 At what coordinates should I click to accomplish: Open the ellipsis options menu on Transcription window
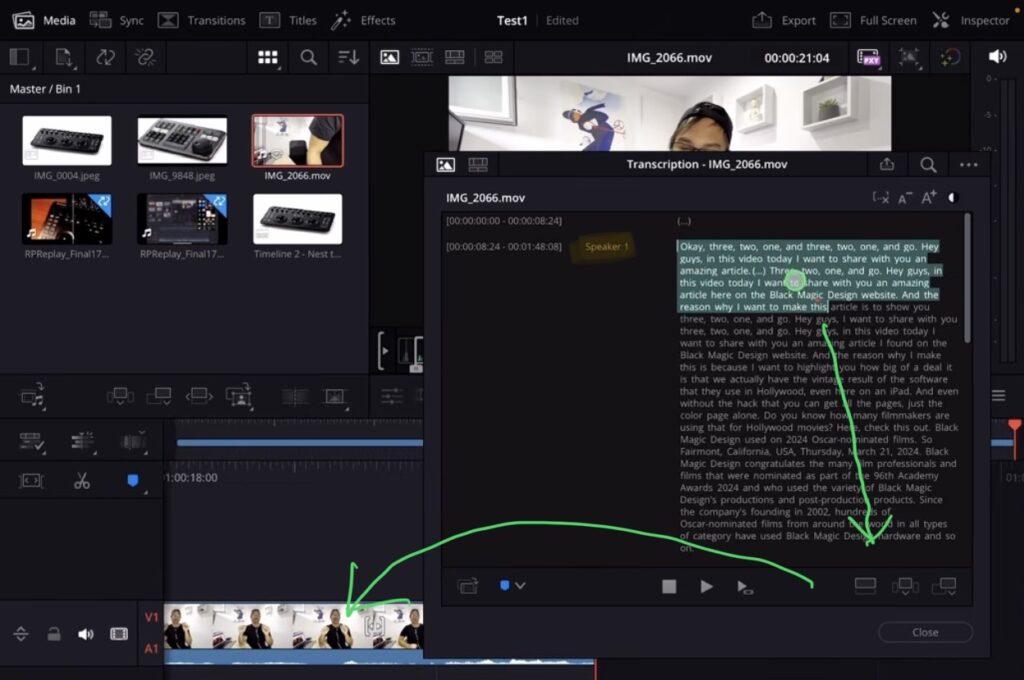coord(969,165)
